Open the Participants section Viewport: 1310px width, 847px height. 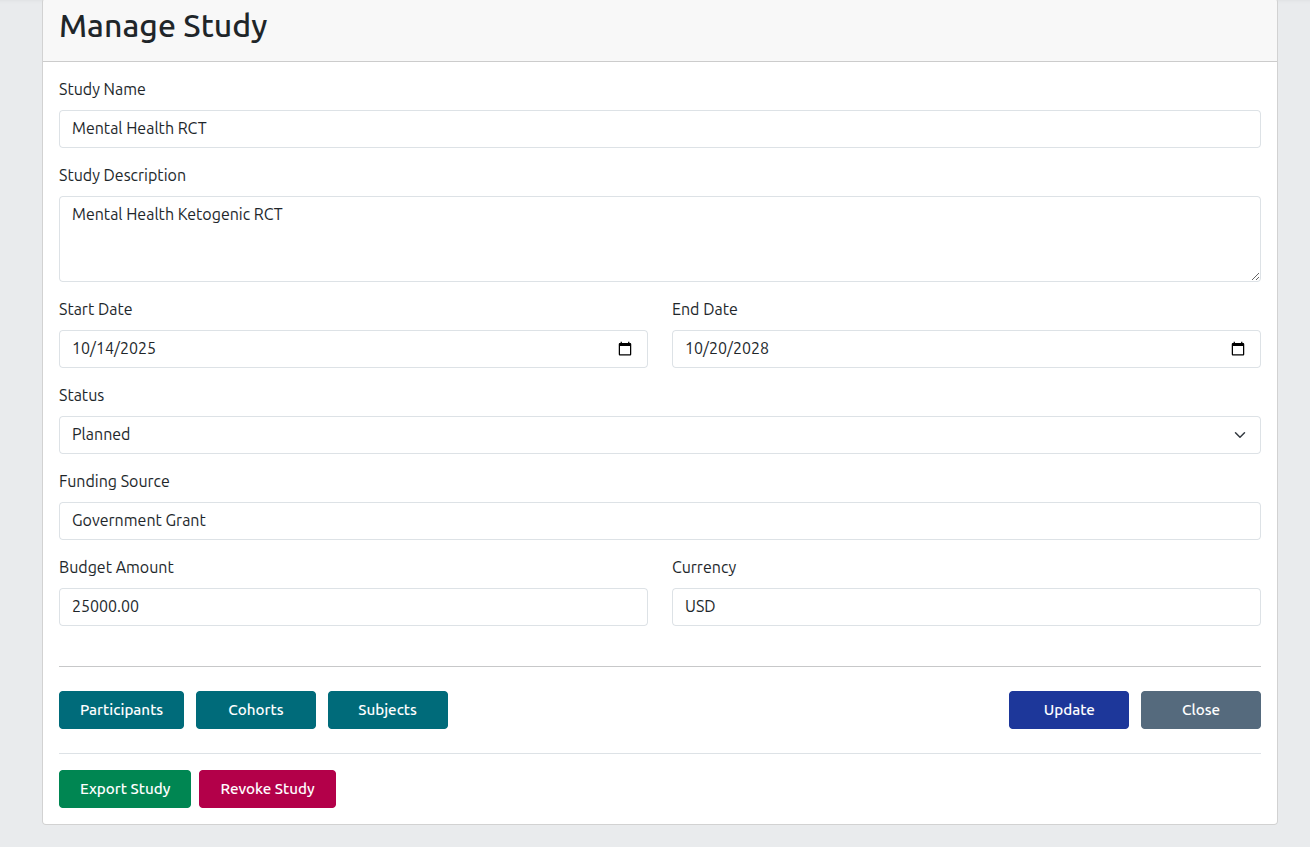121,710
